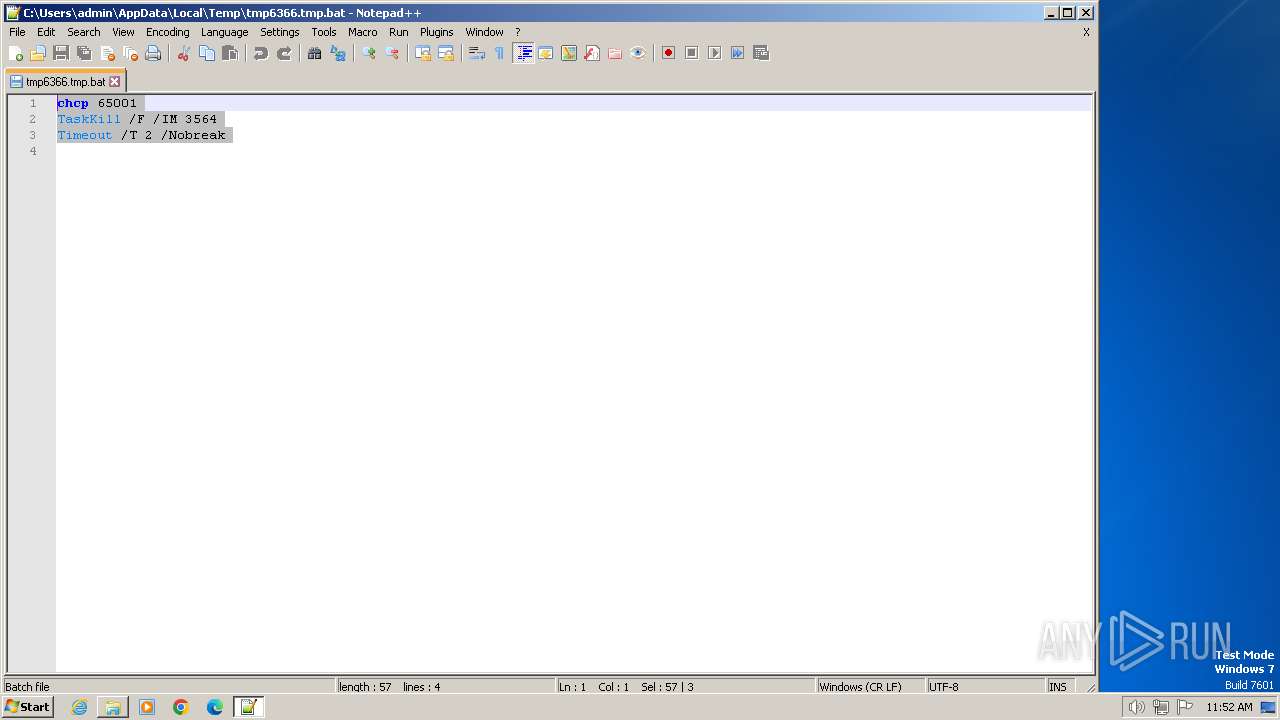Screen dimensions: 1280x720
Task: Open the File menu
Action: click(x=17, y=32)
